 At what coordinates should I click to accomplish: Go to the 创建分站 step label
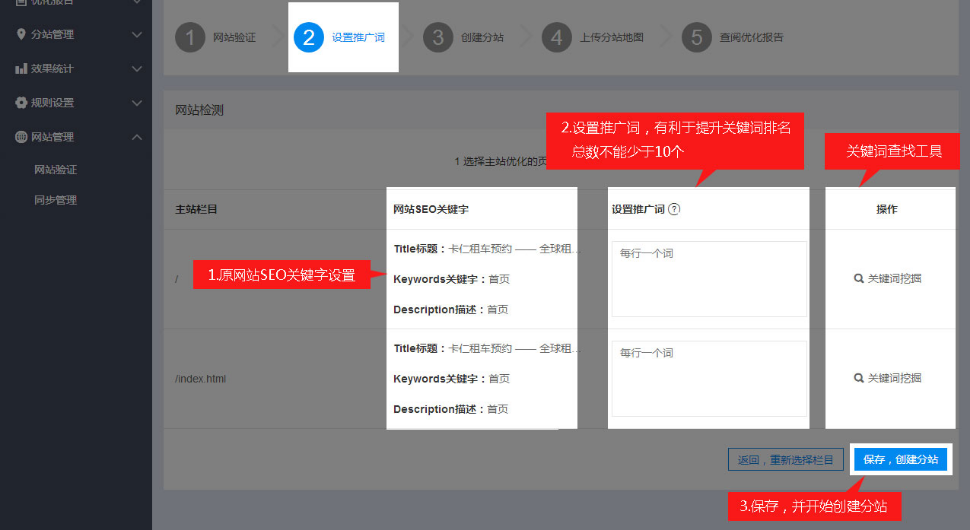[x=483, y=37]
